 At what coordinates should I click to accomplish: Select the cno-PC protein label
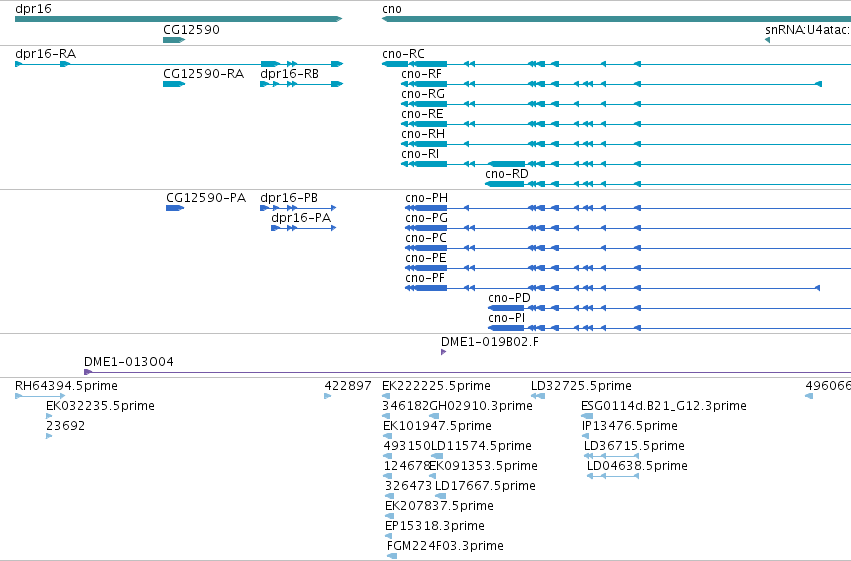(x=426, y=238)
